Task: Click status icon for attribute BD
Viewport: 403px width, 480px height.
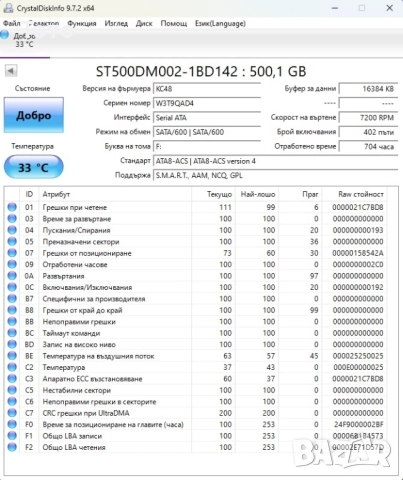Action: pos(12,344)
